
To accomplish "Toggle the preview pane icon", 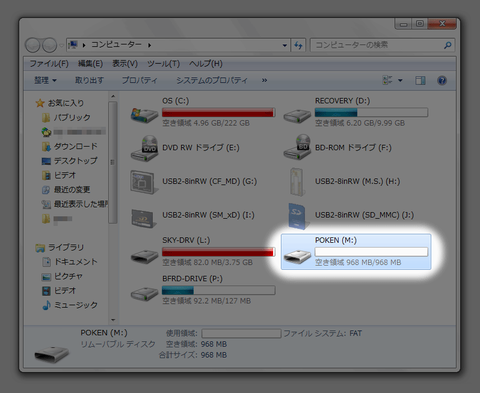I will tap(420, 80).
